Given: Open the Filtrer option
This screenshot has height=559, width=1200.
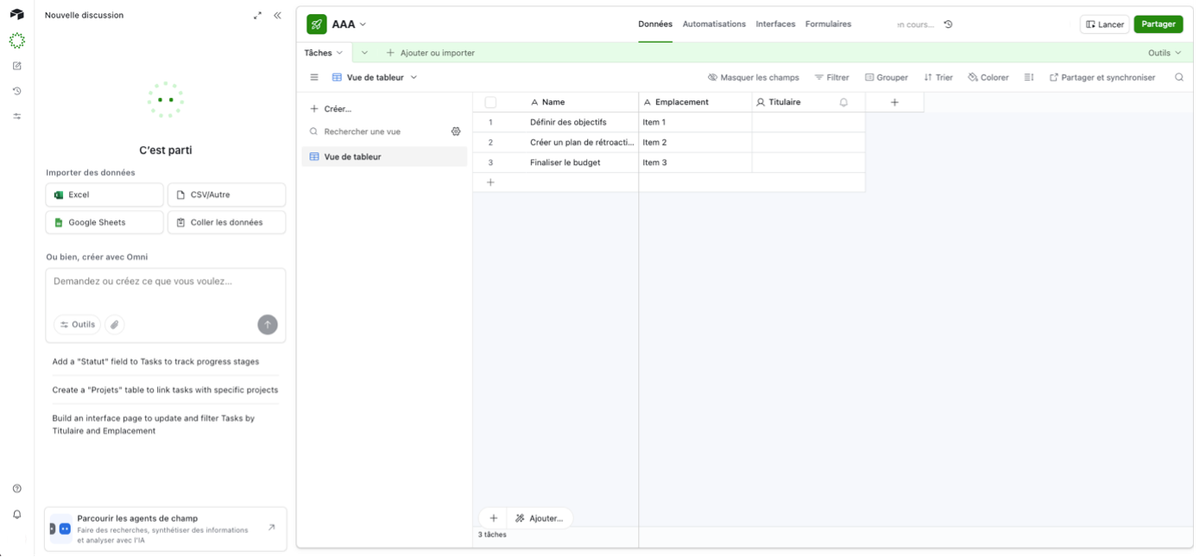Looking at the screenshot, I should click(x=832, y=77).
